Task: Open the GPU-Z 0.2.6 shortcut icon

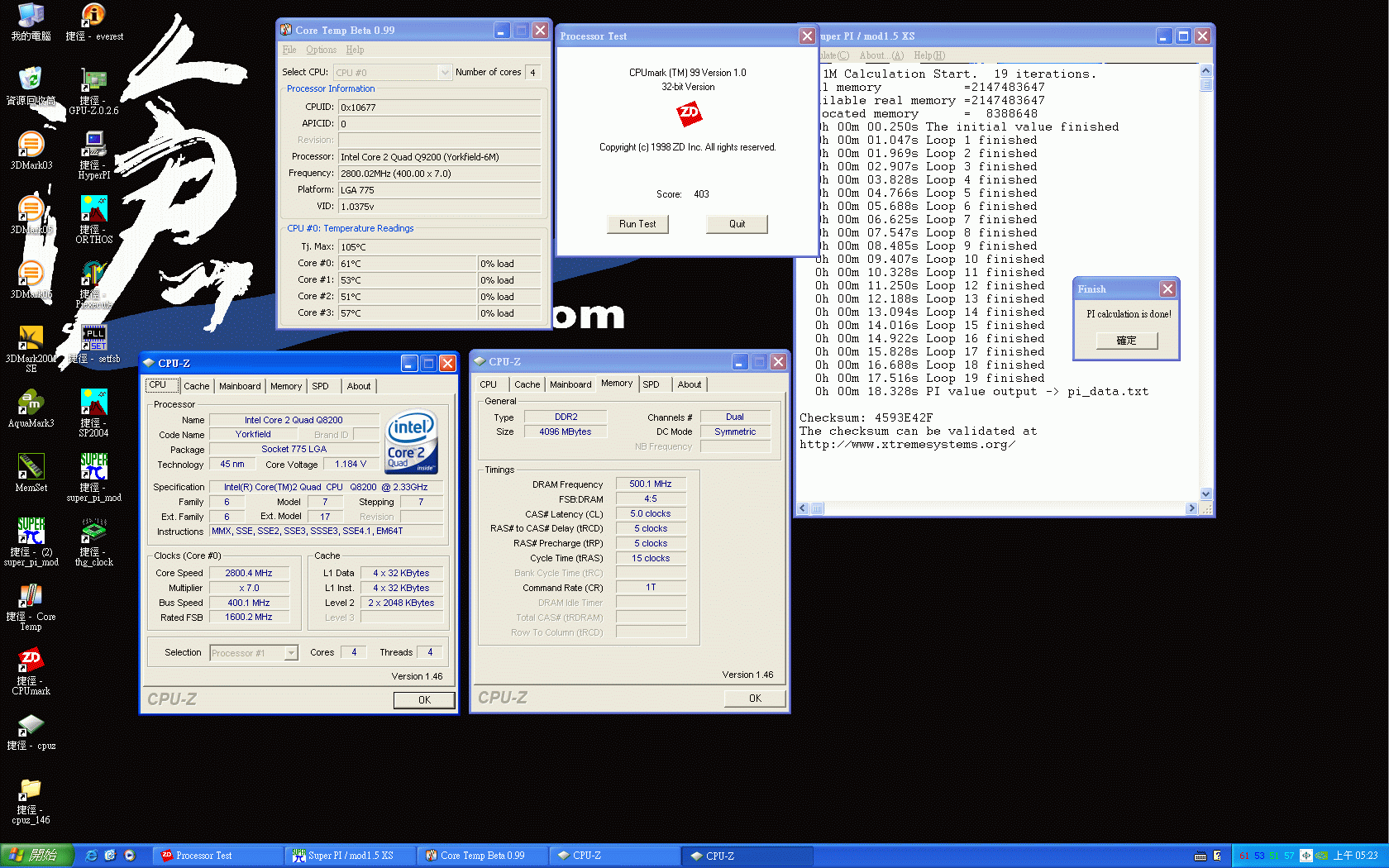Action: point(94,91)
